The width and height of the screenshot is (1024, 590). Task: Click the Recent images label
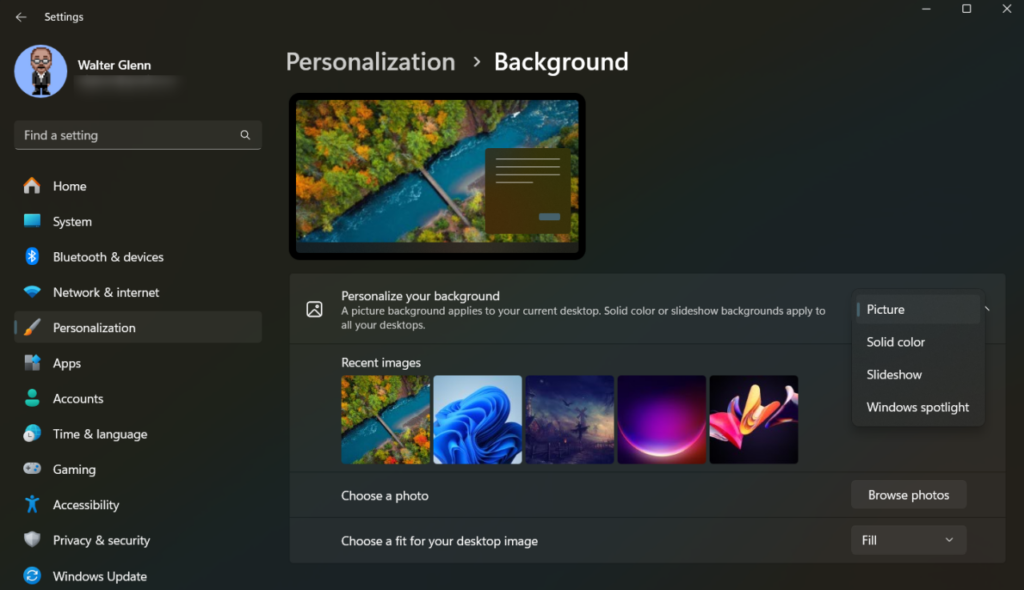381,363
